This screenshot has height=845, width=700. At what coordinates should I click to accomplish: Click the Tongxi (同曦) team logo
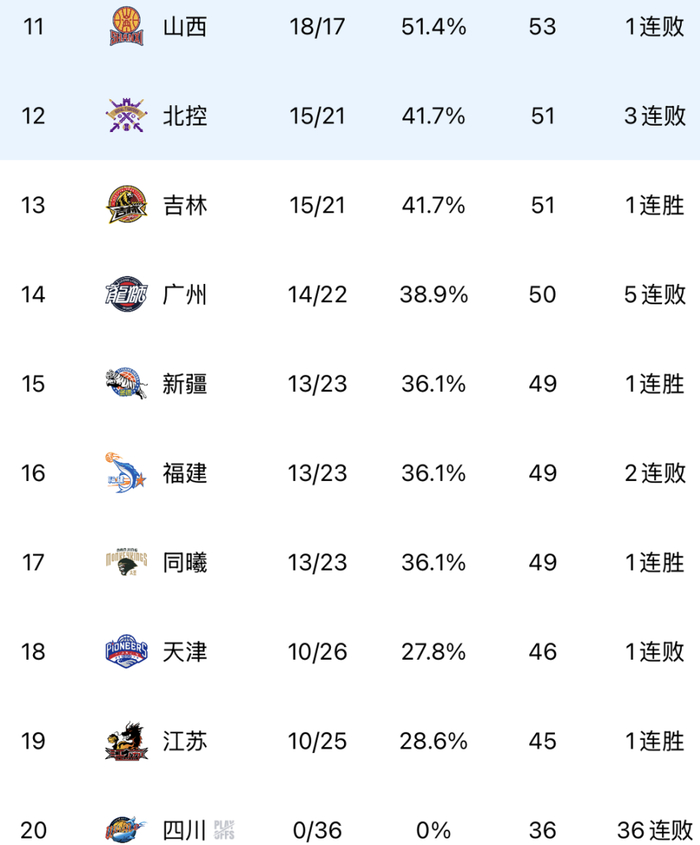tap(126, 562)
